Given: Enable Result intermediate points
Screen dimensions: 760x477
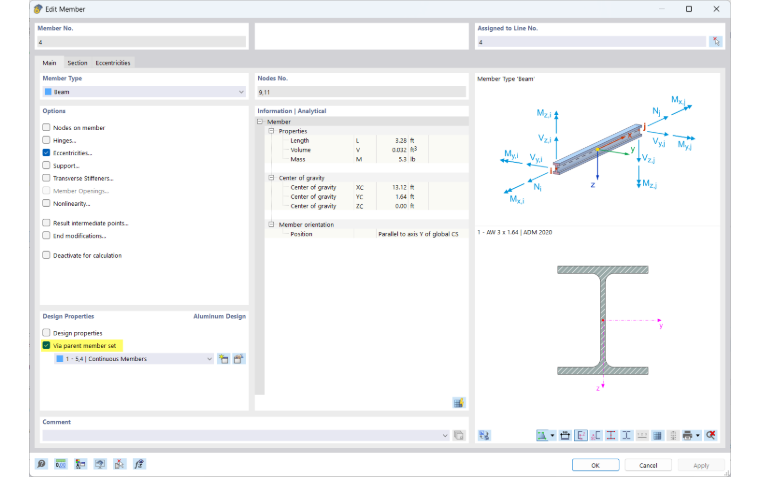Looking at the screenshot, I should (x=46, y=223).
